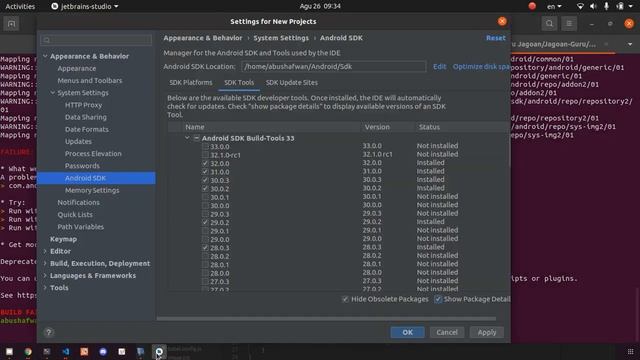Collapse Android SDK Build-Tools 33 row
The image size is (640, 360).
[187, 138]
